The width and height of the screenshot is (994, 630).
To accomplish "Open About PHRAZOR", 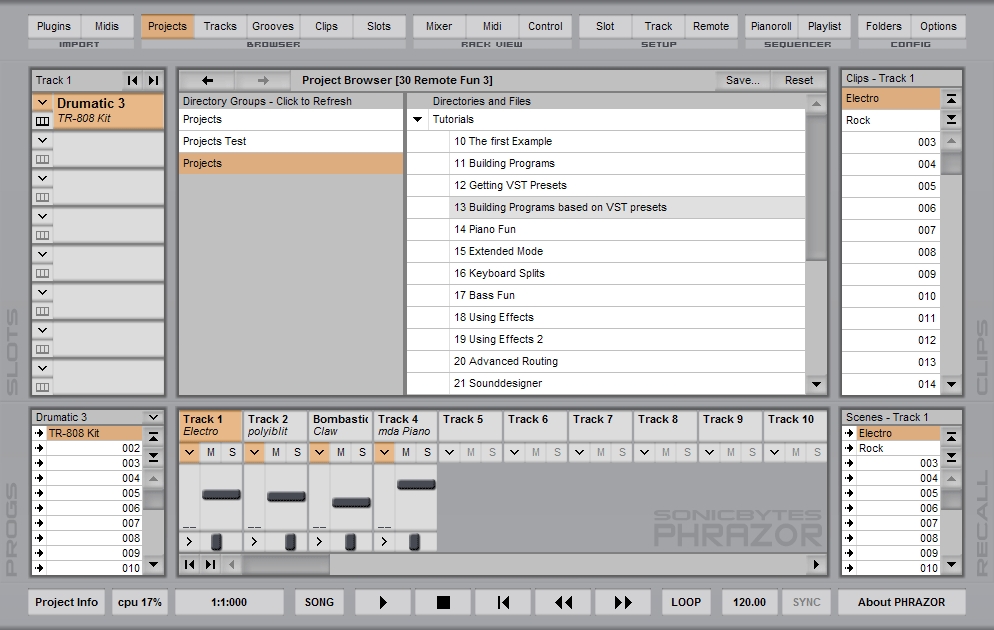I will coord(901,602).
